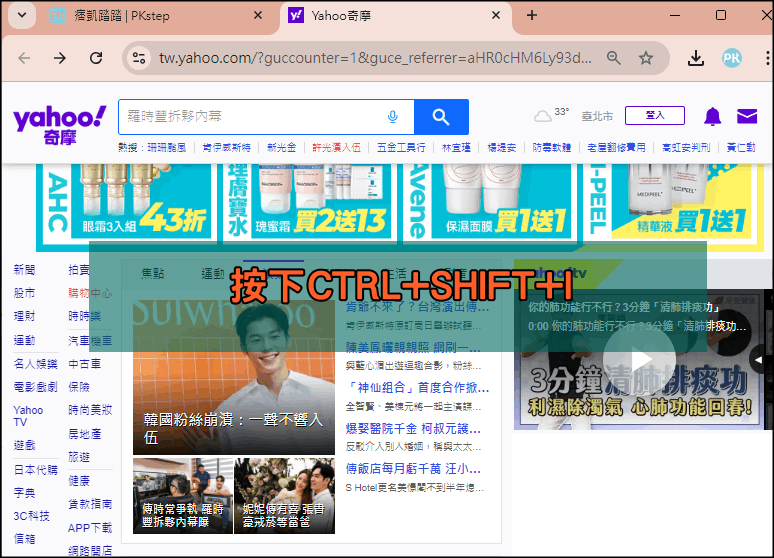Open 信箱 in the left sidebar
This screenshot has width=774, height=558.
pos(24,539)
